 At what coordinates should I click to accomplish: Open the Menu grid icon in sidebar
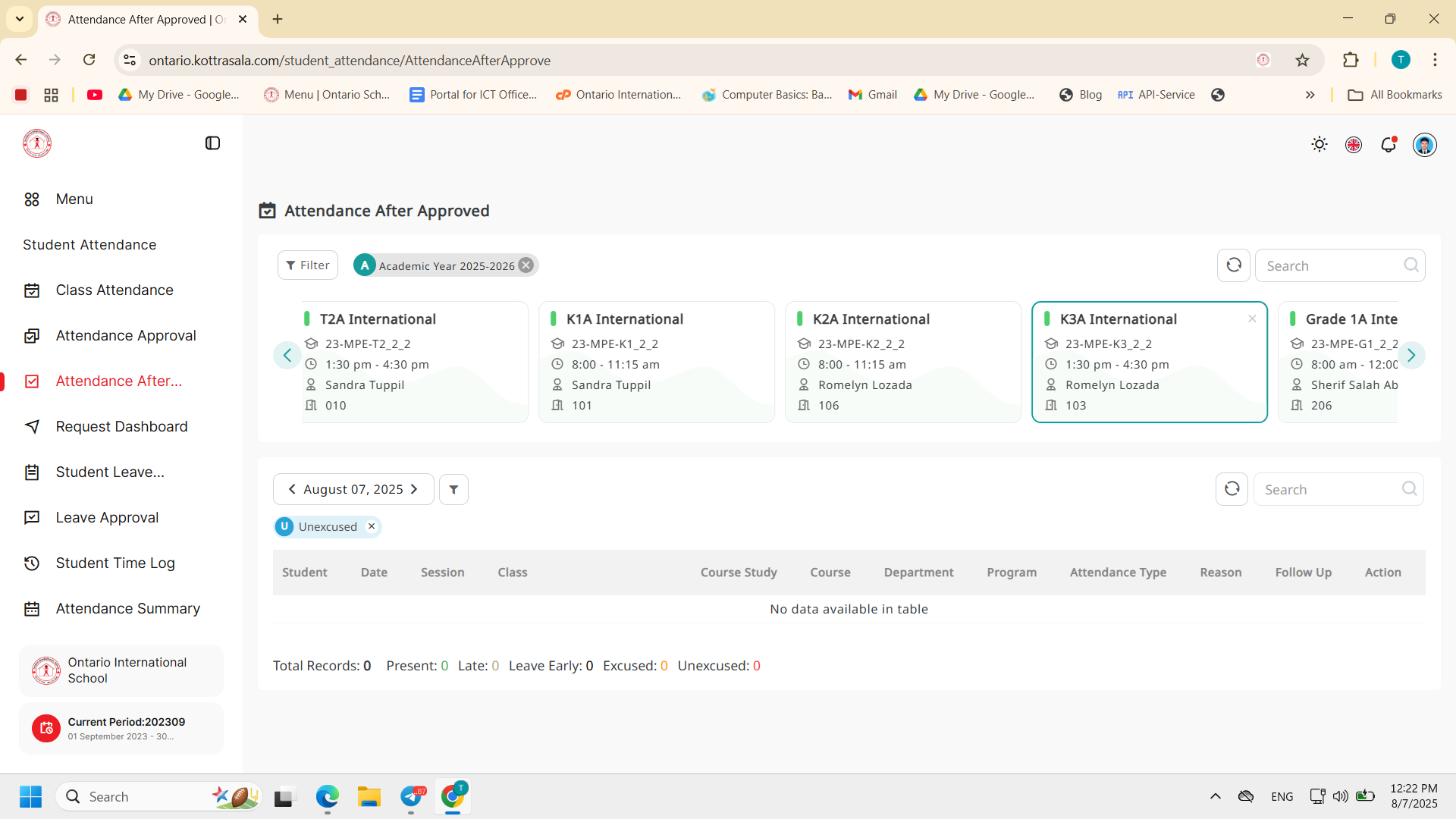(32, 199)
